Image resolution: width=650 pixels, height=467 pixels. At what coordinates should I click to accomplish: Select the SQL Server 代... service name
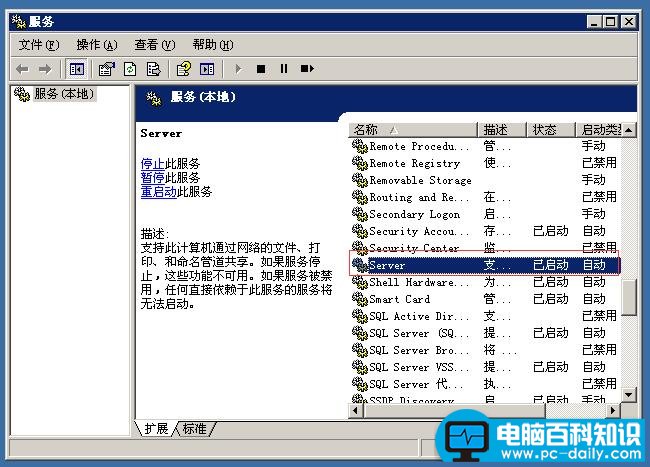[x=416, y=384]
